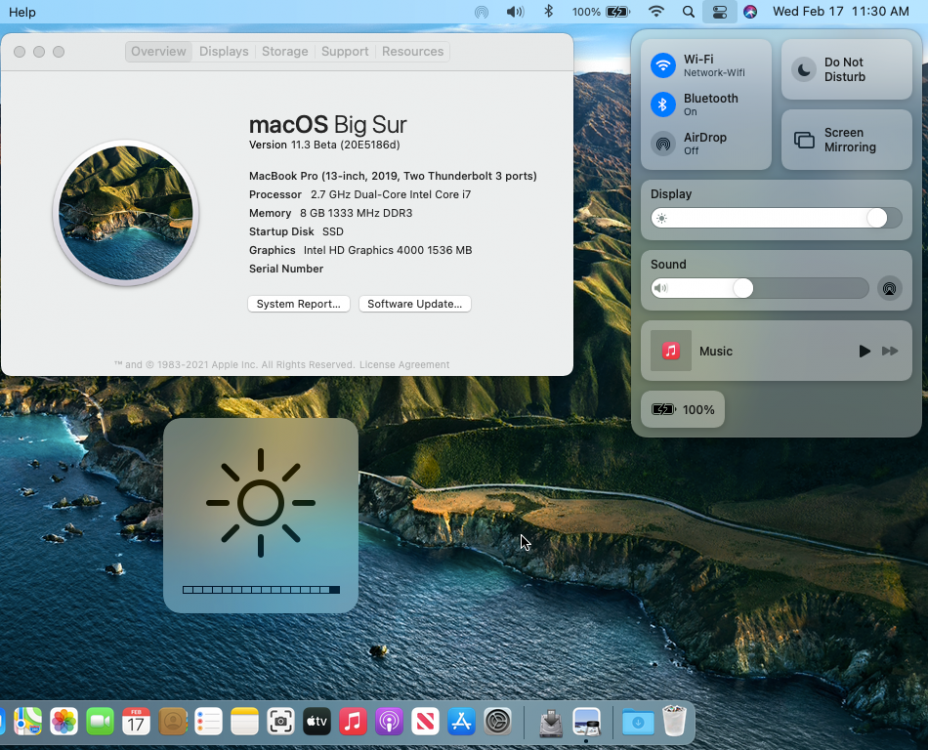Viewport: 928px width, 750px height.
Task: Open Maps from the Dock
Action: (28, 722)
